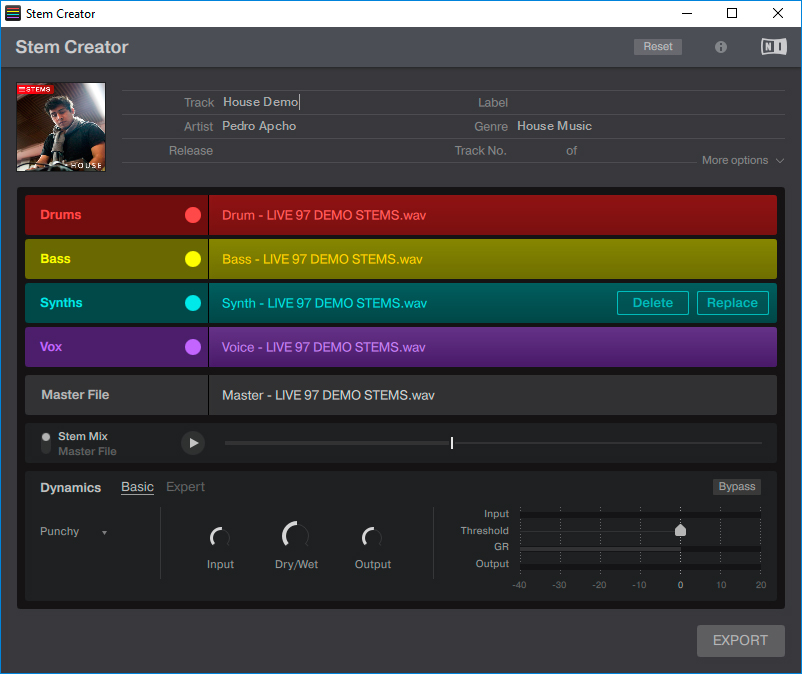The width and height of the screenshot is (802, 674).
Task: Switch to the Expert dynamics tab
Action: point(185,487)
